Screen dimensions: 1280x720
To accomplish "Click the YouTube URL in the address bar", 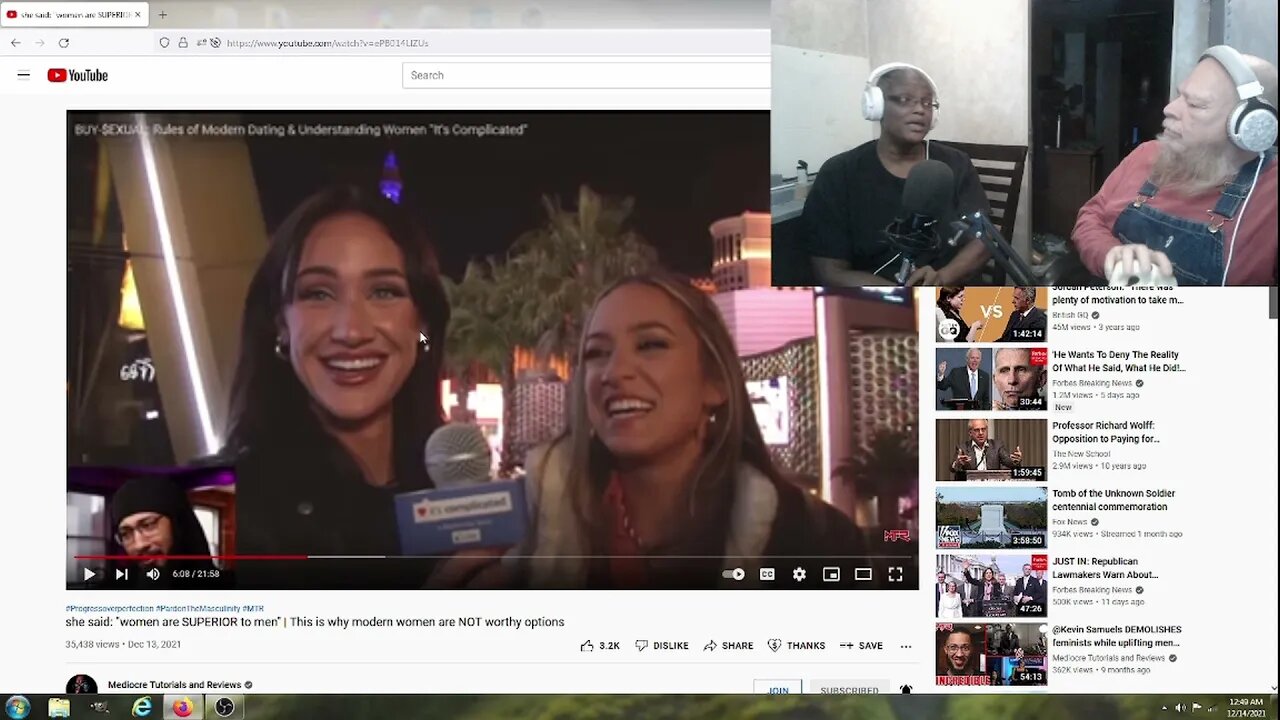I will pyautogui.click(x=327, y=43).
